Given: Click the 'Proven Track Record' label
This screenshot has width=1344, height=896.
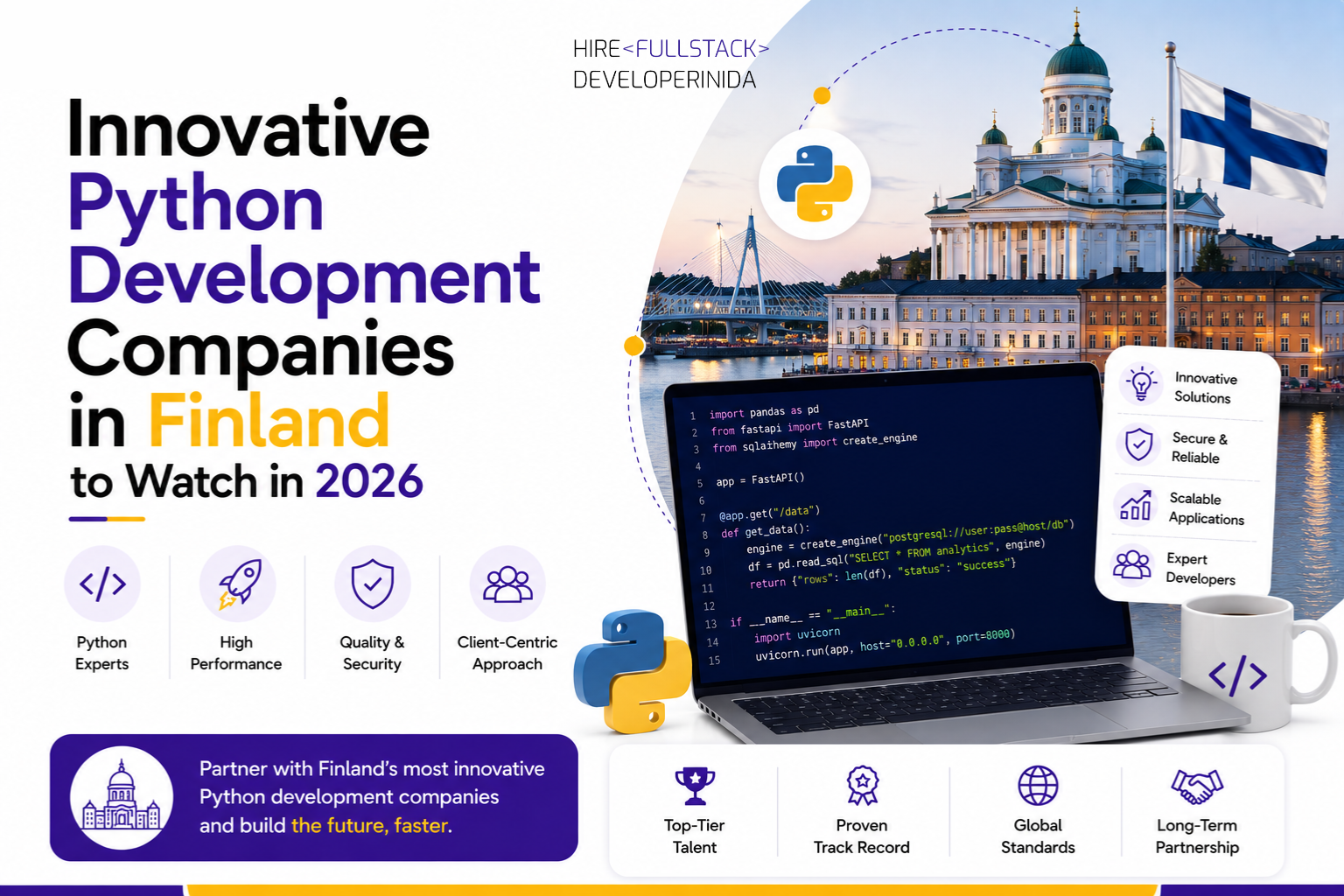Looking at the screenshot, I should pyautogui.click(x=862, y=836).
